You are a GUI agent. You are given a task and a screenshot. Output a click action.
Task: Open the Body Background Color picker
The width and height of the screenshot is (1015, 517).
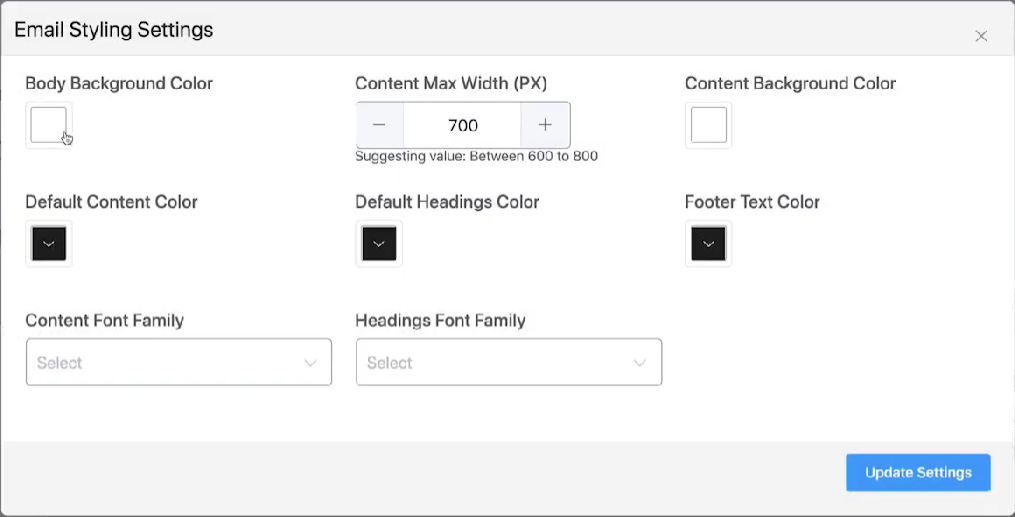pyautogui.click(x=48, y=125)
